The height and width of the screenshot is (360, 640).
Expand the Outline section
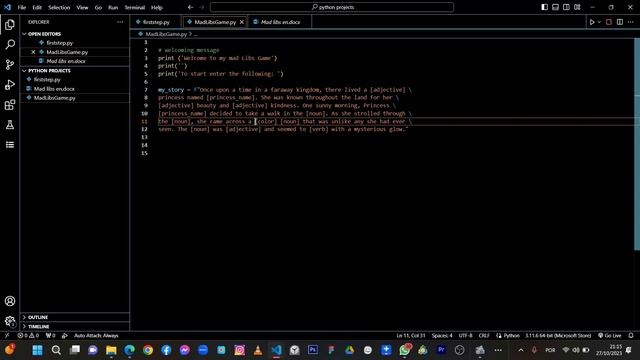[75, 317]
